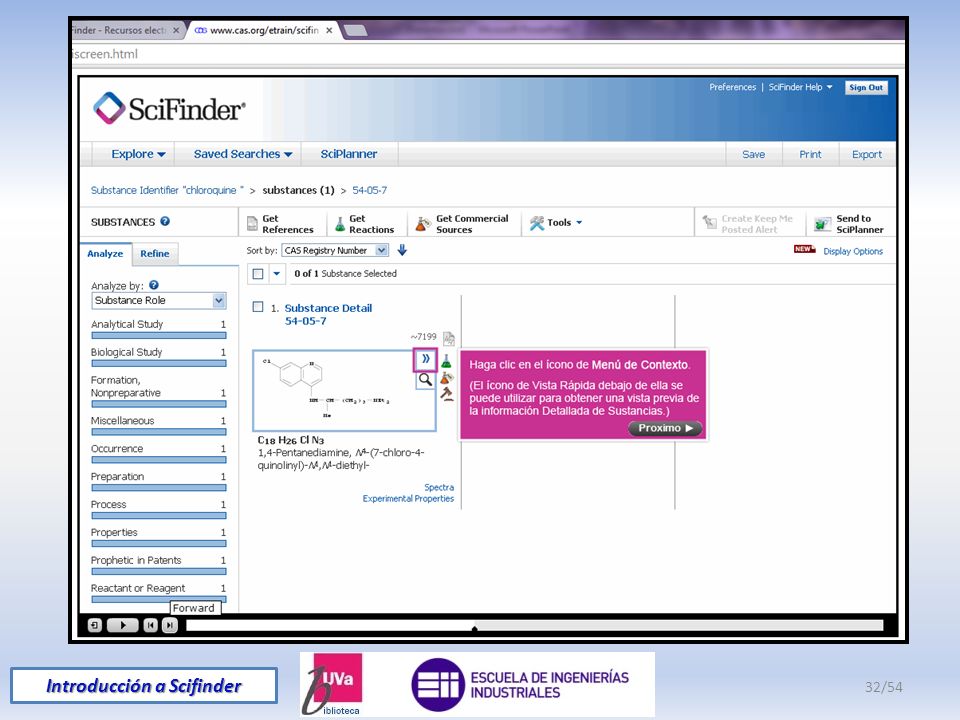The image size is (960, 720).
Task: Click the ~7199 references count
Action: (x=424, y=337)
